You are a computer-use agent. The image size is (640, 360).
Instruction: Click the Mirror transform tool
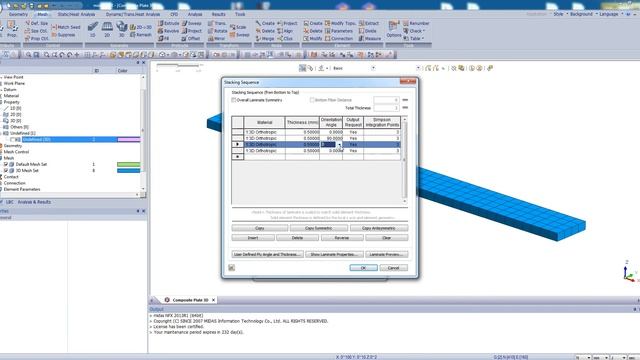(217, 39)
